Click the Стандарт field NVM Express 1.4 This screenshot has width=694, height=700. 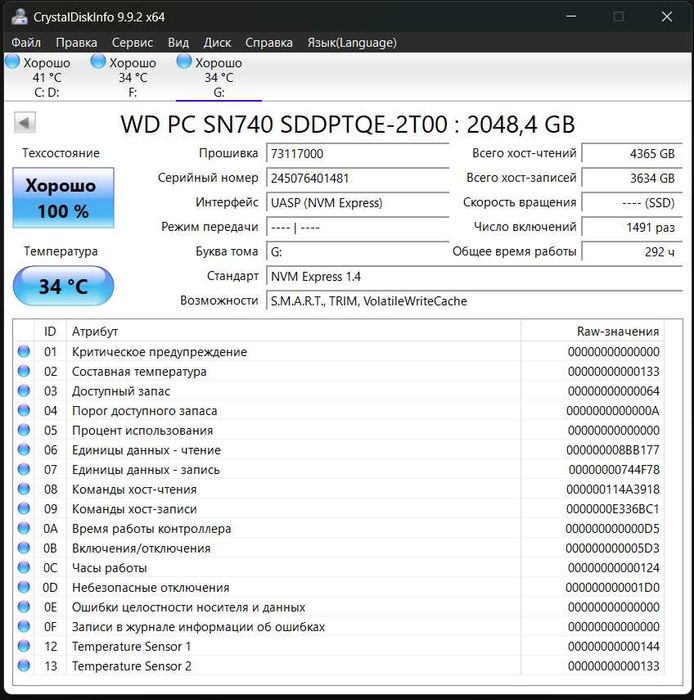(474, 276)
